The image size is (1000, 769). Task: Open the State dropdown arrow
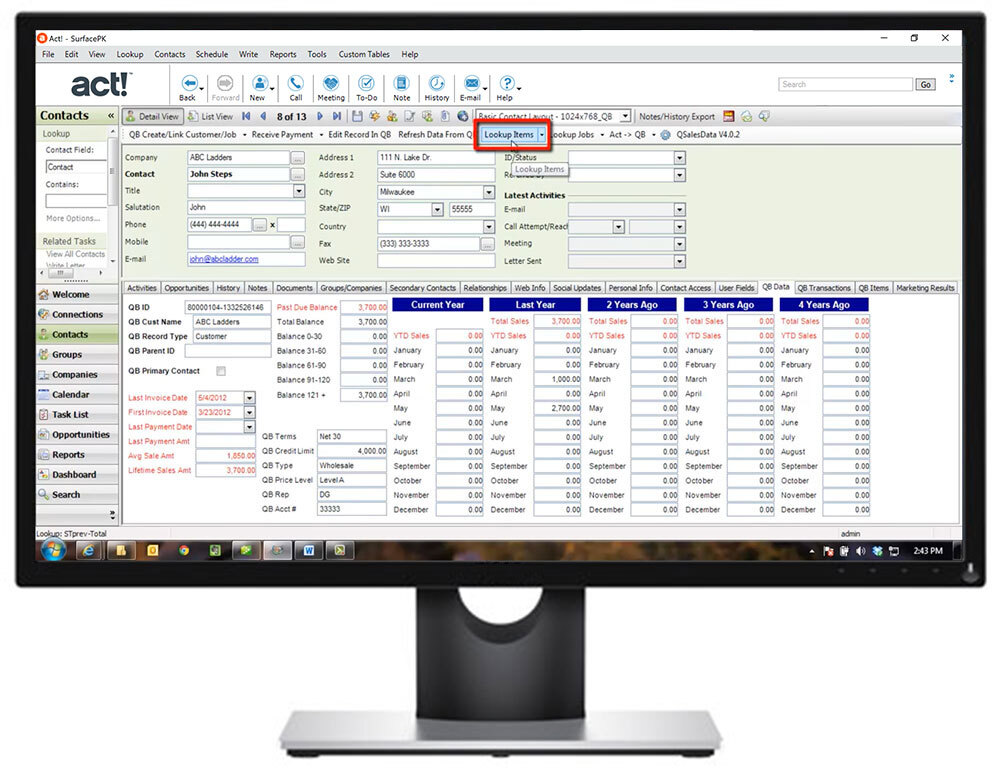[x=437, y=209]
